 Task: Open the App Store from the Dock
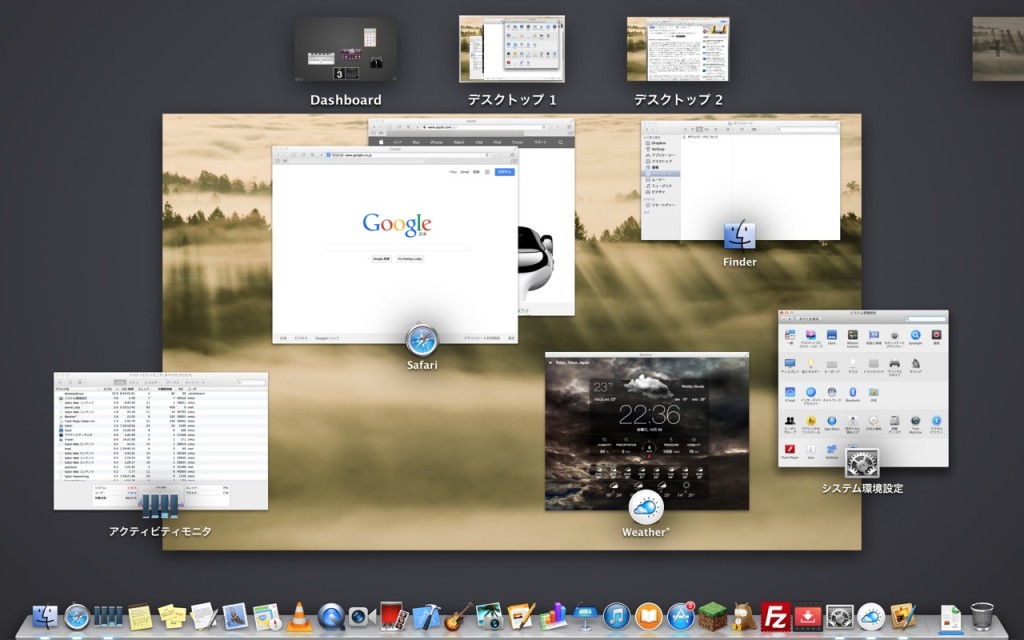click(x=682, y=618)
